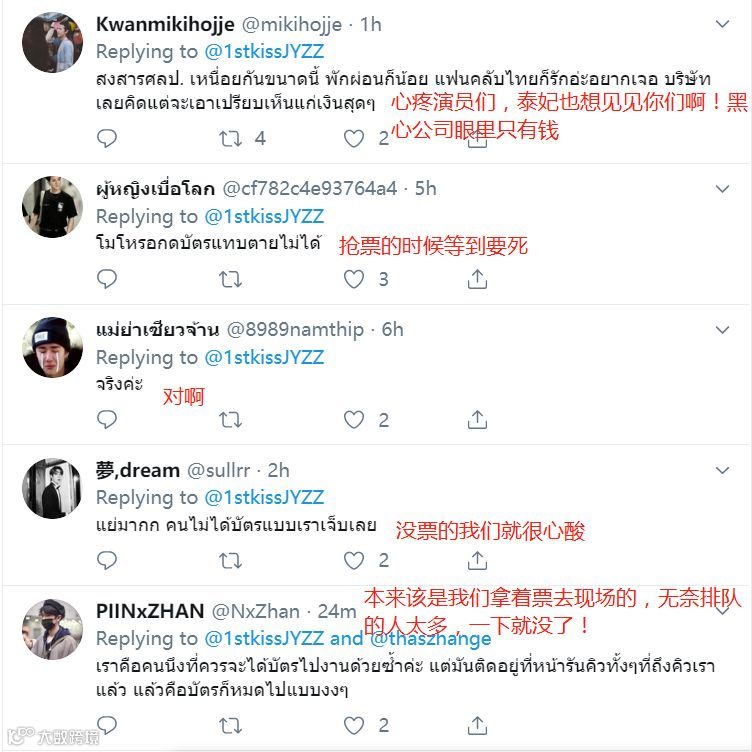The image size is (752, 752).
Task: Reply to Kwanmikihojje's tweet
Action: tap(106, 138)
